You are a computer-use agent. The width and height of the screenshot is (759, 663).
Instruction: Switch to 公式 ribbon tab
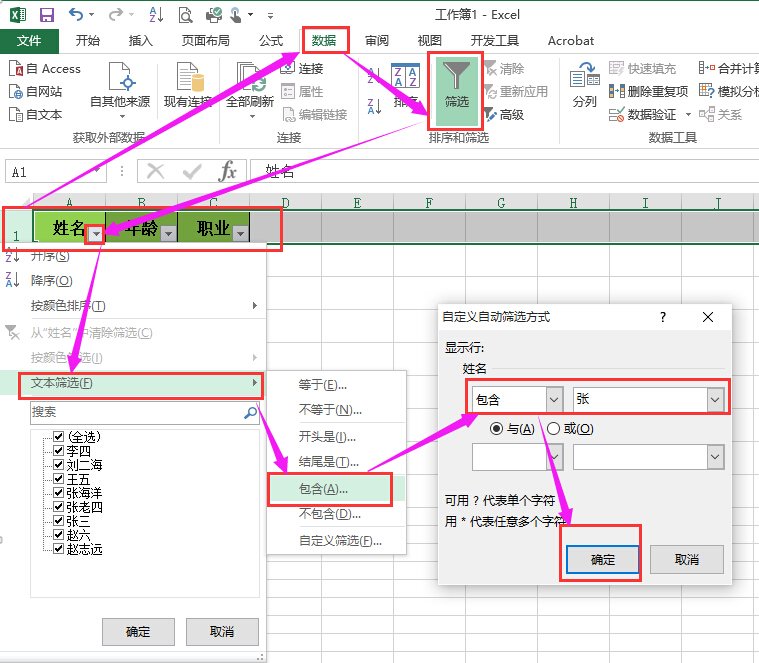pyautogui.click(x=271, y=41)
